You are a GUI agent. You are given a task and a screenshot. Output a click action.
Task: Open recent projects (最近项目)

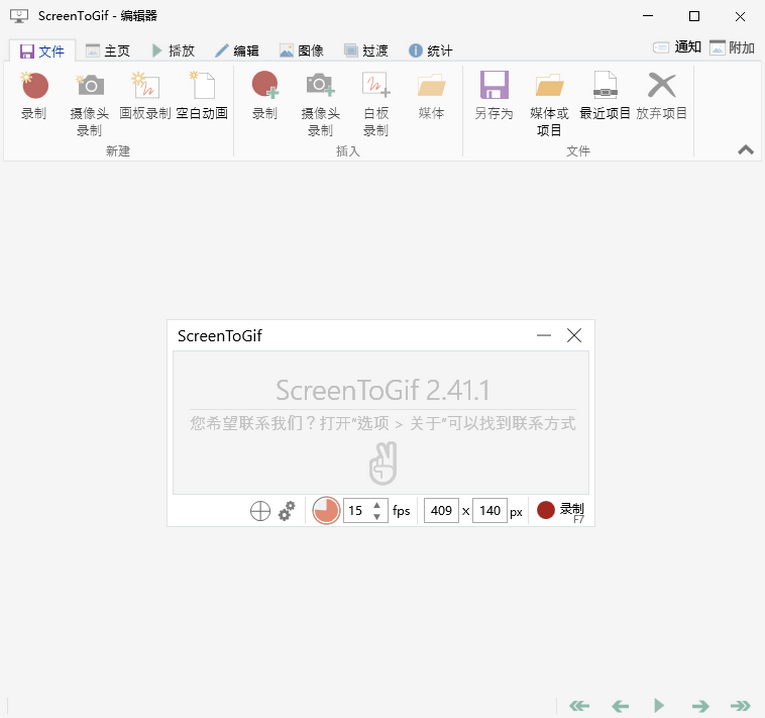click(x=605, y=97)
